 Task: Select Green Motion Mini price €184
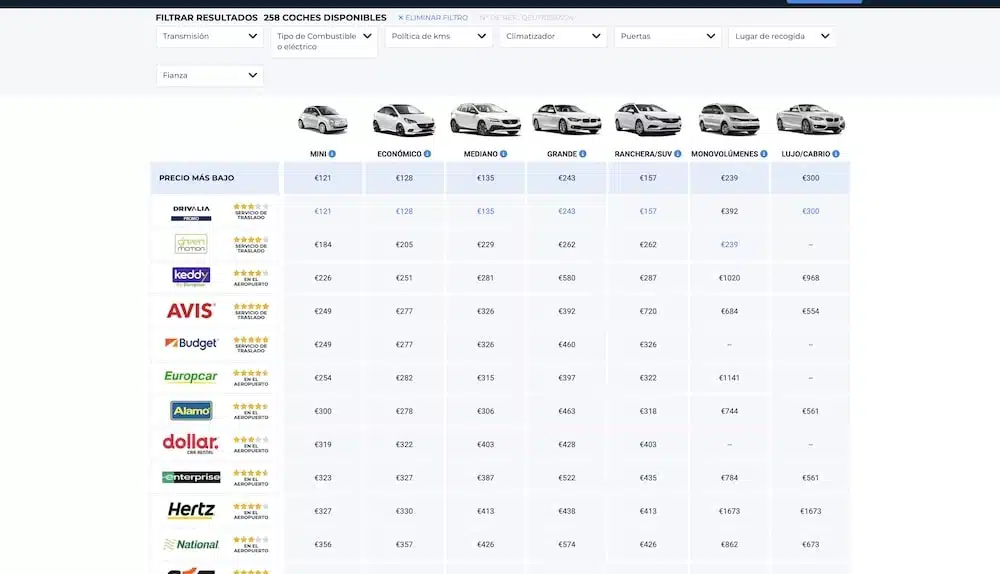323,244
